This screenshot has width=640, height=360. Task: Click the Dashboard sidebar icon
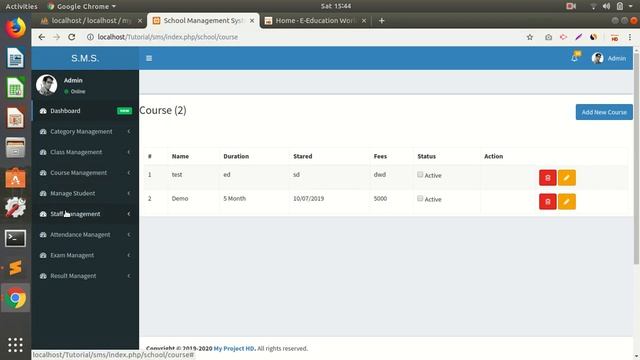click(43, 111)
